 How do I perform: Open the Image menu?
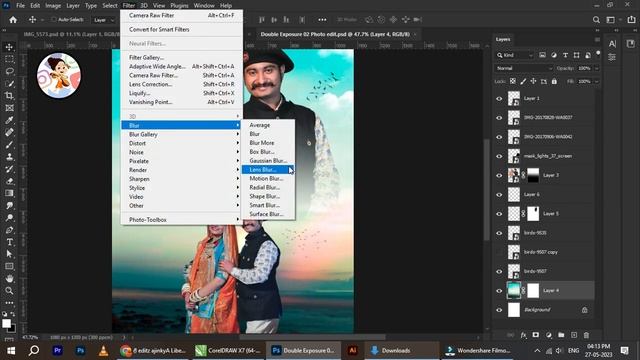[53, 5]
